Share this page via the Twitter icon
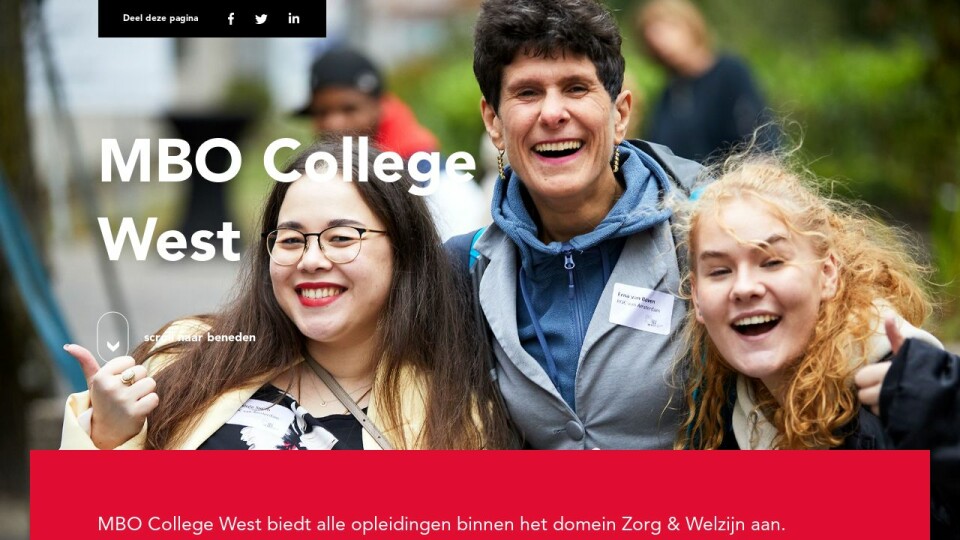Viewport: 960px width, 540px height. coord(261,19)
